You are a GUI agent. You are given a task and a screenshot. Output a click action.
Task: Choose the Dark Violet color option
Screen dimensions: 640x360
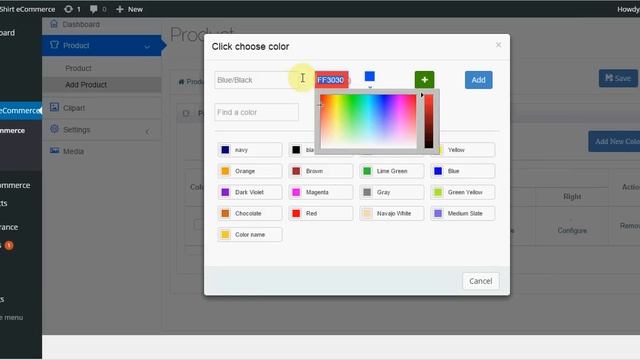[x=250, y=192]
